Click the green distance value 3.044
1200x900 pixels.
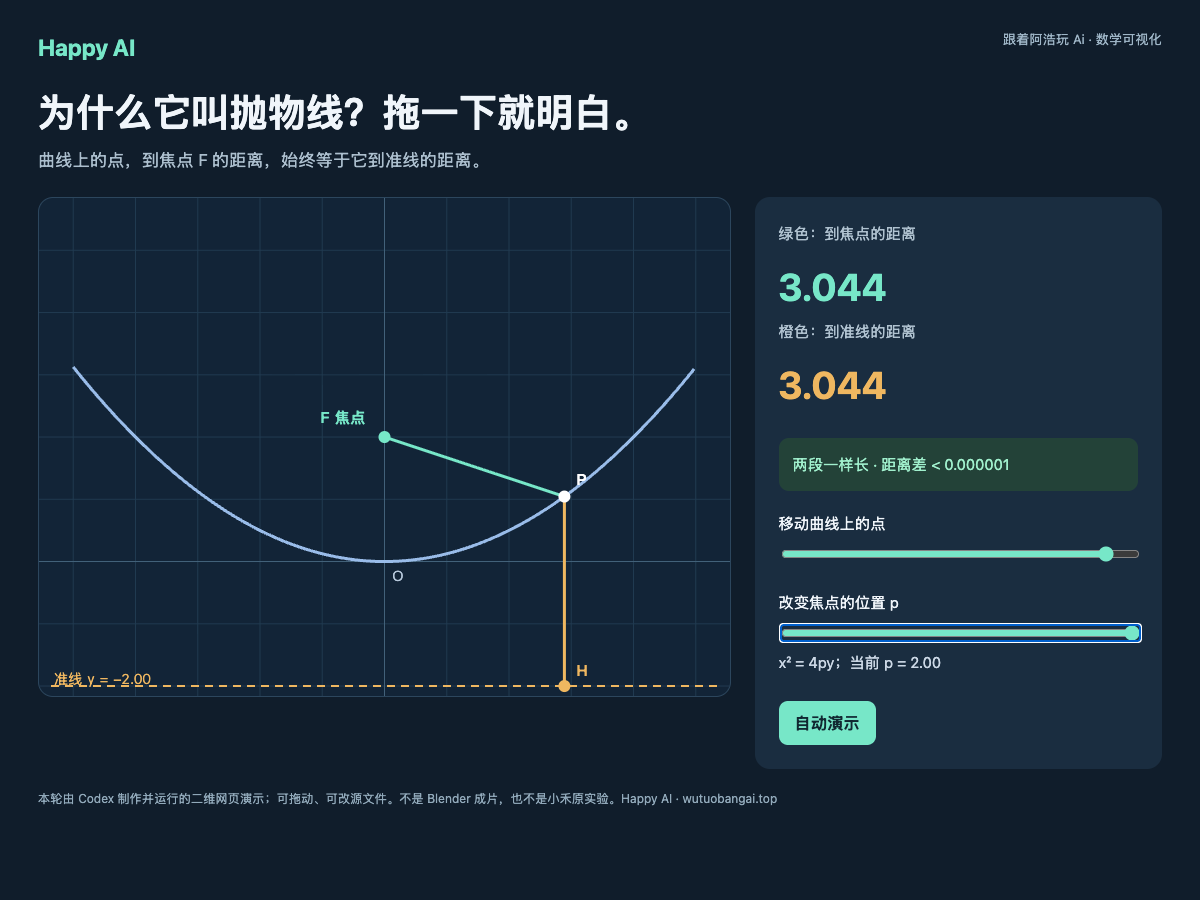(x=832, y=288)
